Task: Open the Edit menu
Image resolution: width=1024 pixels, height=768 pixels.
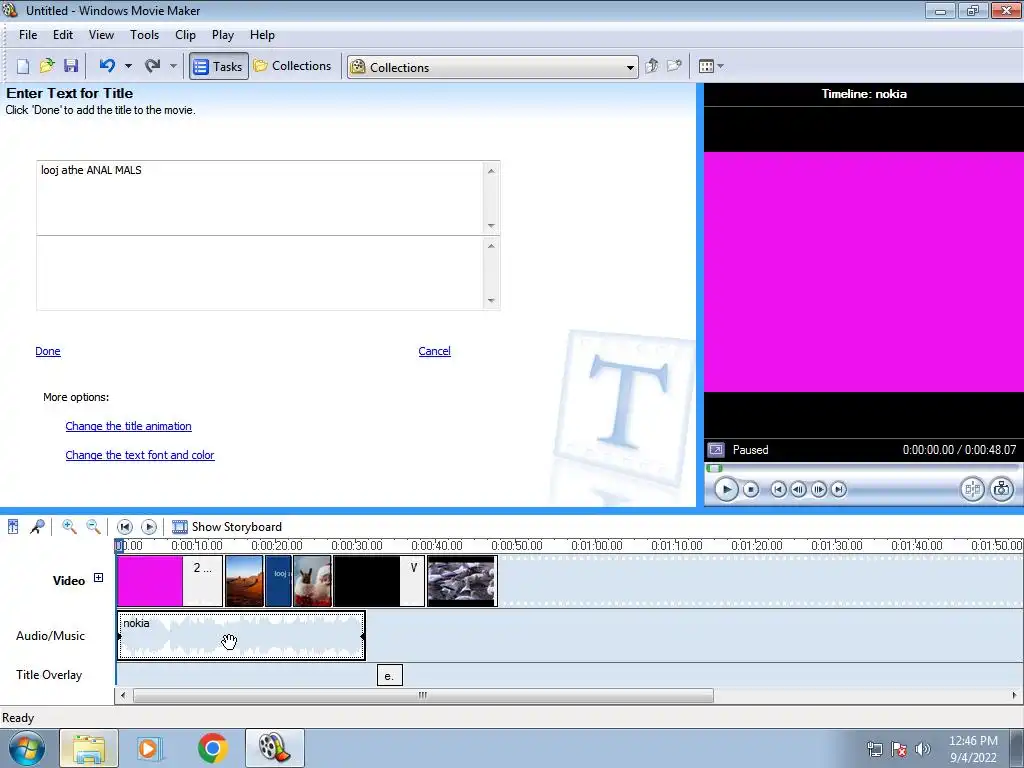Action: pos(63,35)
